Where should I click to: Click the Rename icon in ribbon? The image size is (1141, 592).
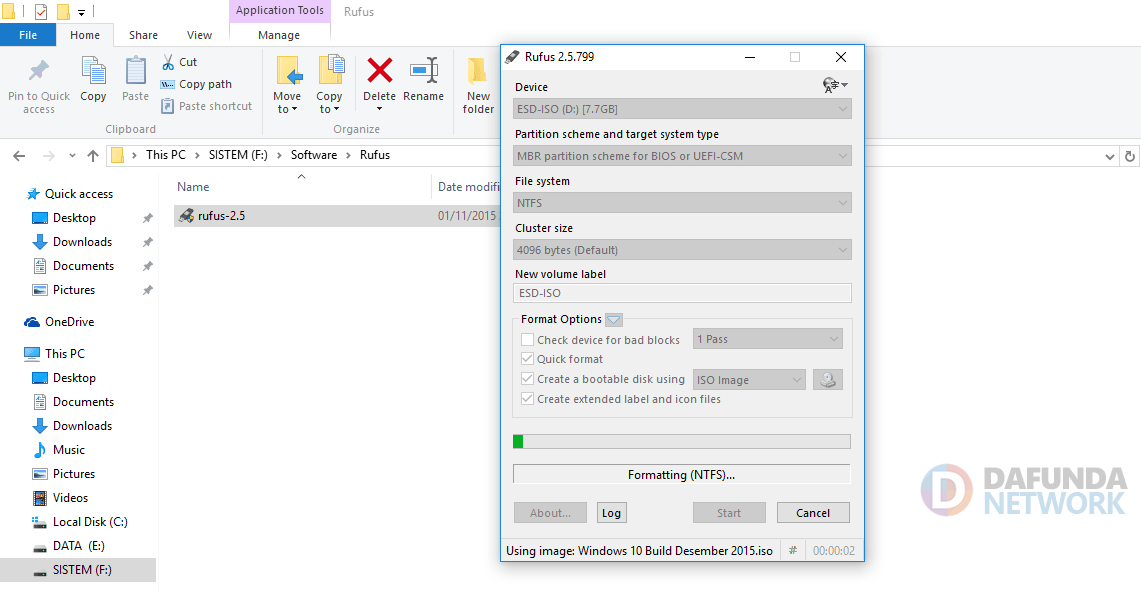[424, 72]
